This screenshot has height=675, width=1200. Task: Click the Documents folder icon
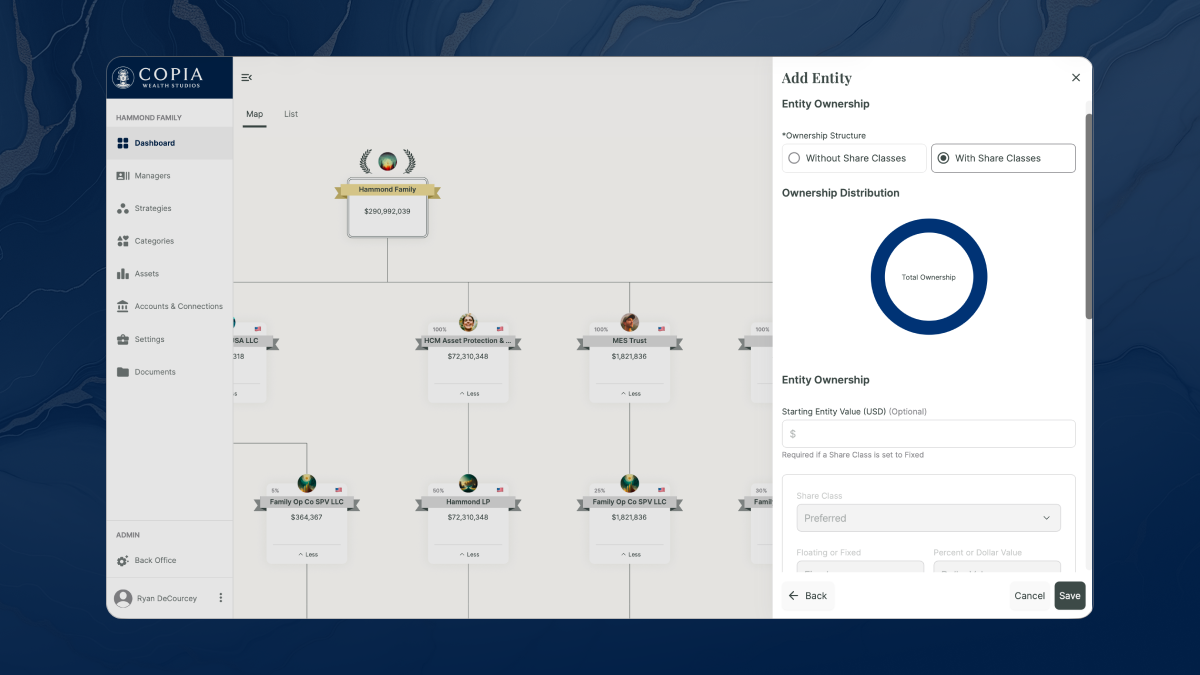[x=123, y=372]
